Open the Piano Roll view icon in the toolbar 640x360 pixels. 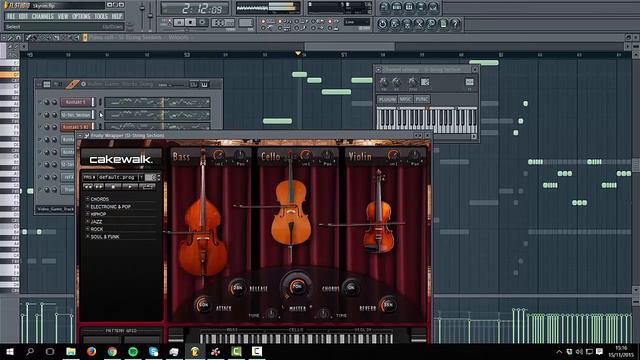tap(409, 7)
